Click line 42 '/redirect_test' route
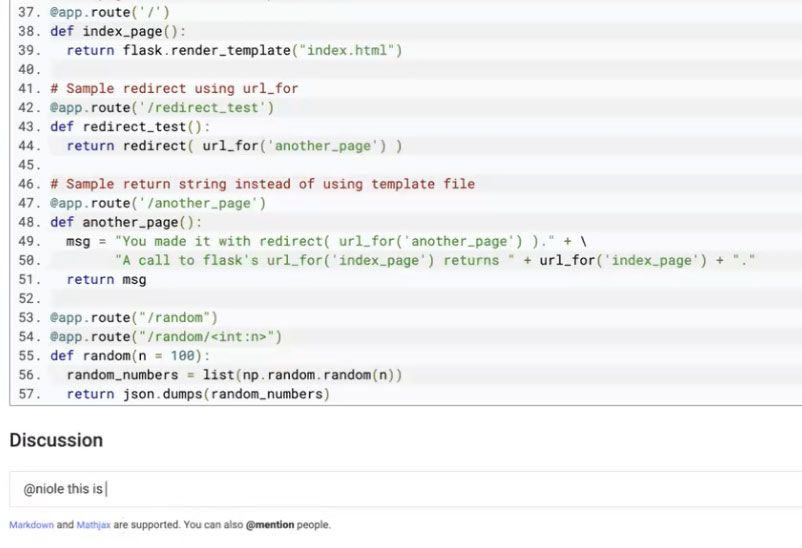802x548 pixels. click(162, 107)
